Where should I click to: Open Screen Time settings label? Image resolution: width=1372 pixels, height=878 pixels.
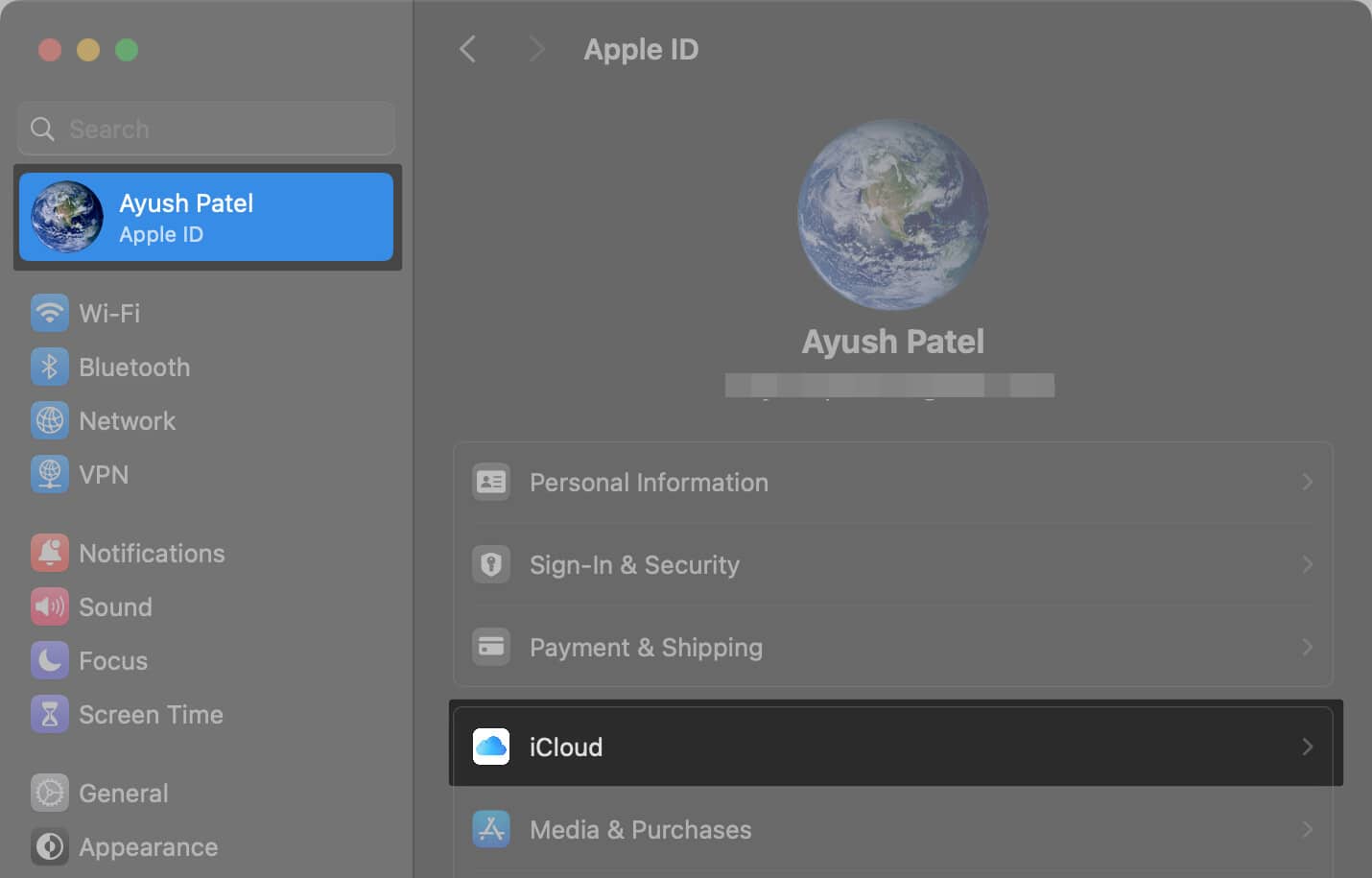[151, 714]
